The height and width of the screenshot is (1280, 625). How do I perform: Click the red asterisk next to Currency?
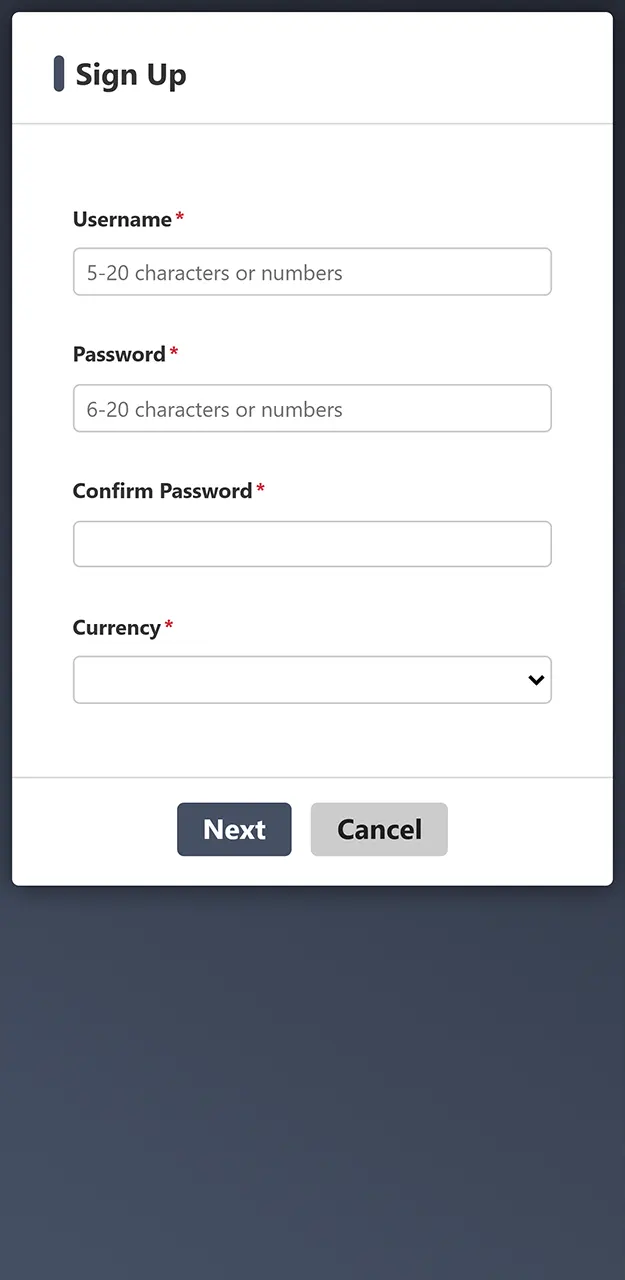click(169, 625)
